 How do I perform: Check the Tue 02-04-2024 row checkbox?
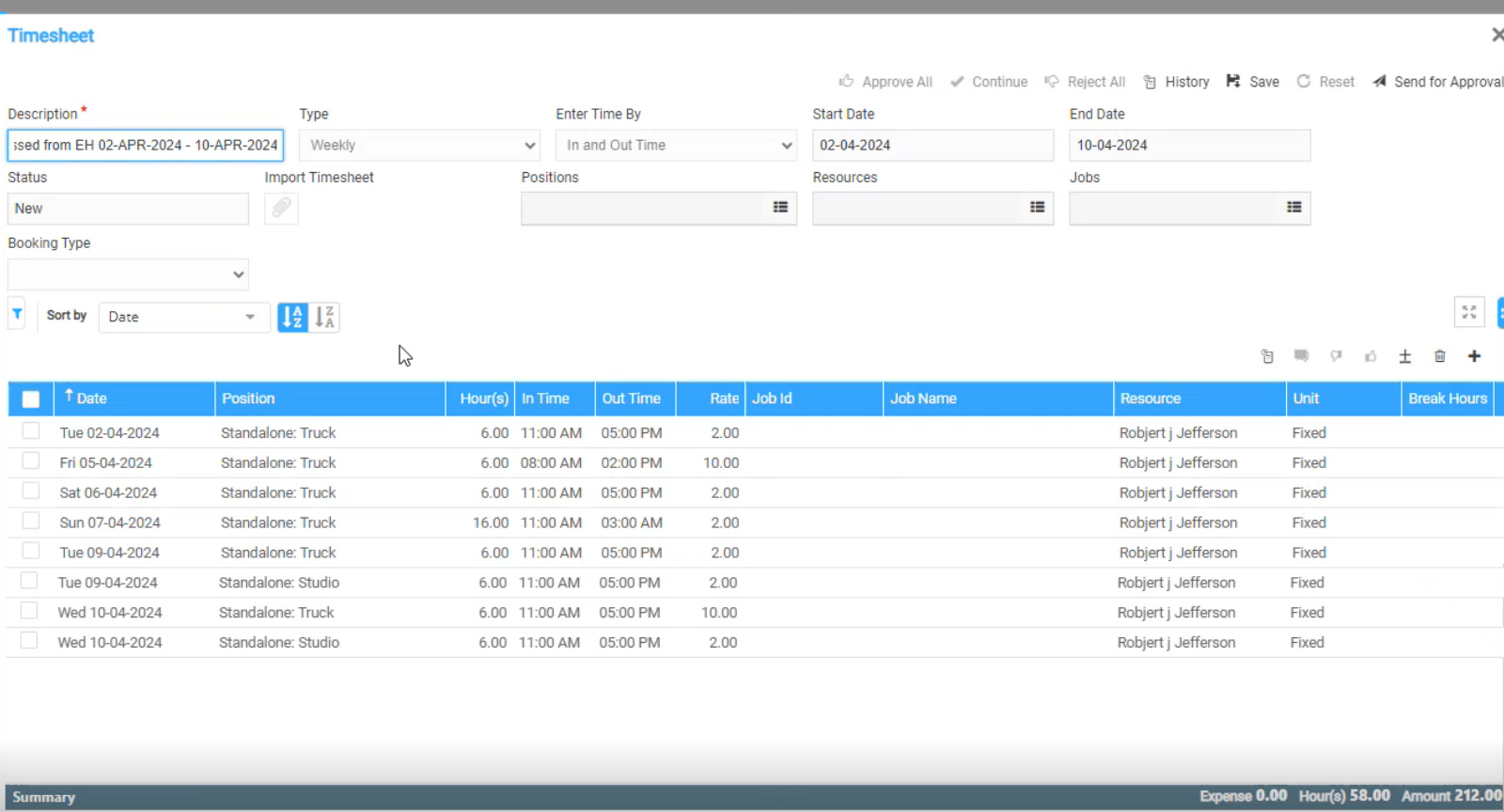pyautogui.click(x=31, y=431)
